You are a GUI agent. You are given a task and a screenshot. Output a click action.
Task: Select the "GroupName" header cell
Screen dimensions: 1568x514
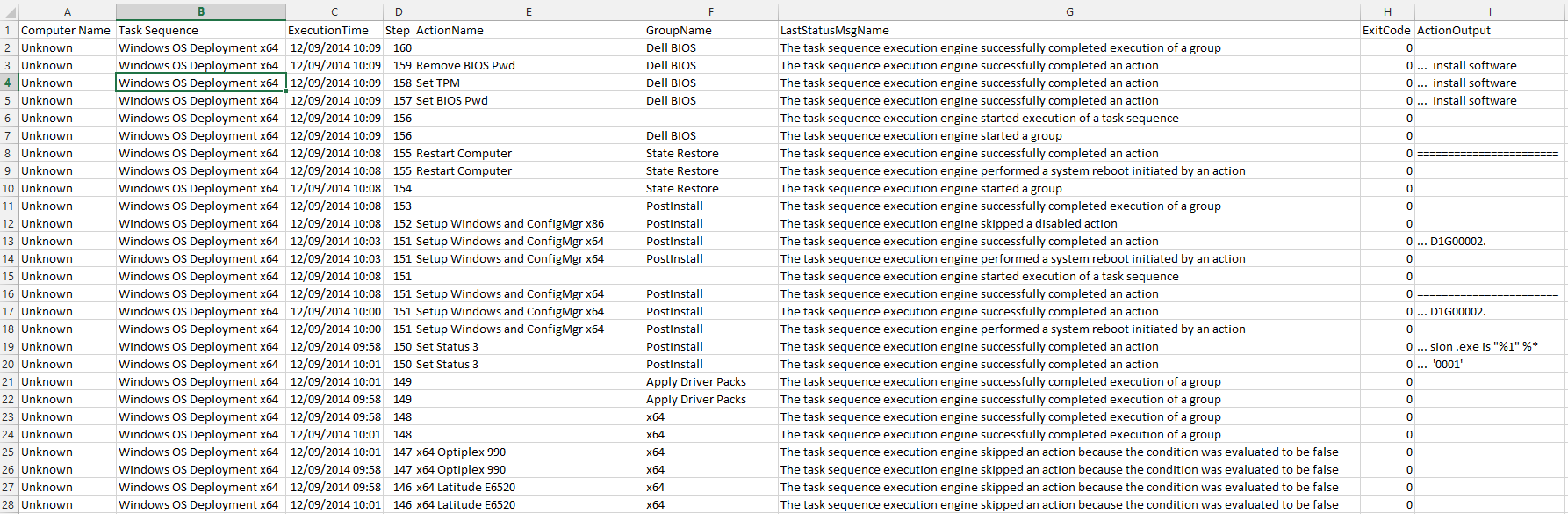pyautogui.click(x=710, y=30)
